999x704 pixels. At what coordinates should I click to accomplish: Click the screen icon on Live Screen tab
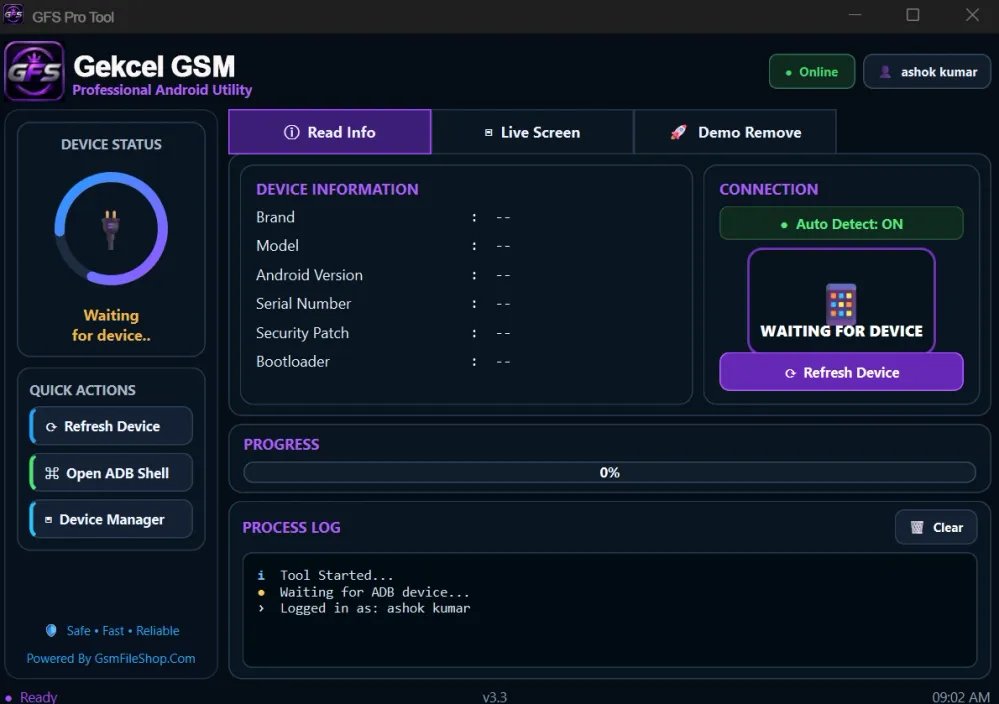coord(489,133)
